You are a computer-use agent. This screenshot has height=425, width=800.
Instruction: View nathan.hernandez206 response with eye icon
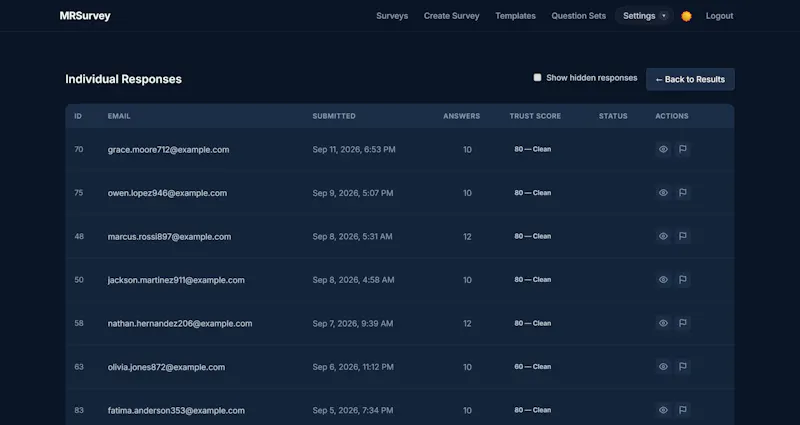(663, 323)
